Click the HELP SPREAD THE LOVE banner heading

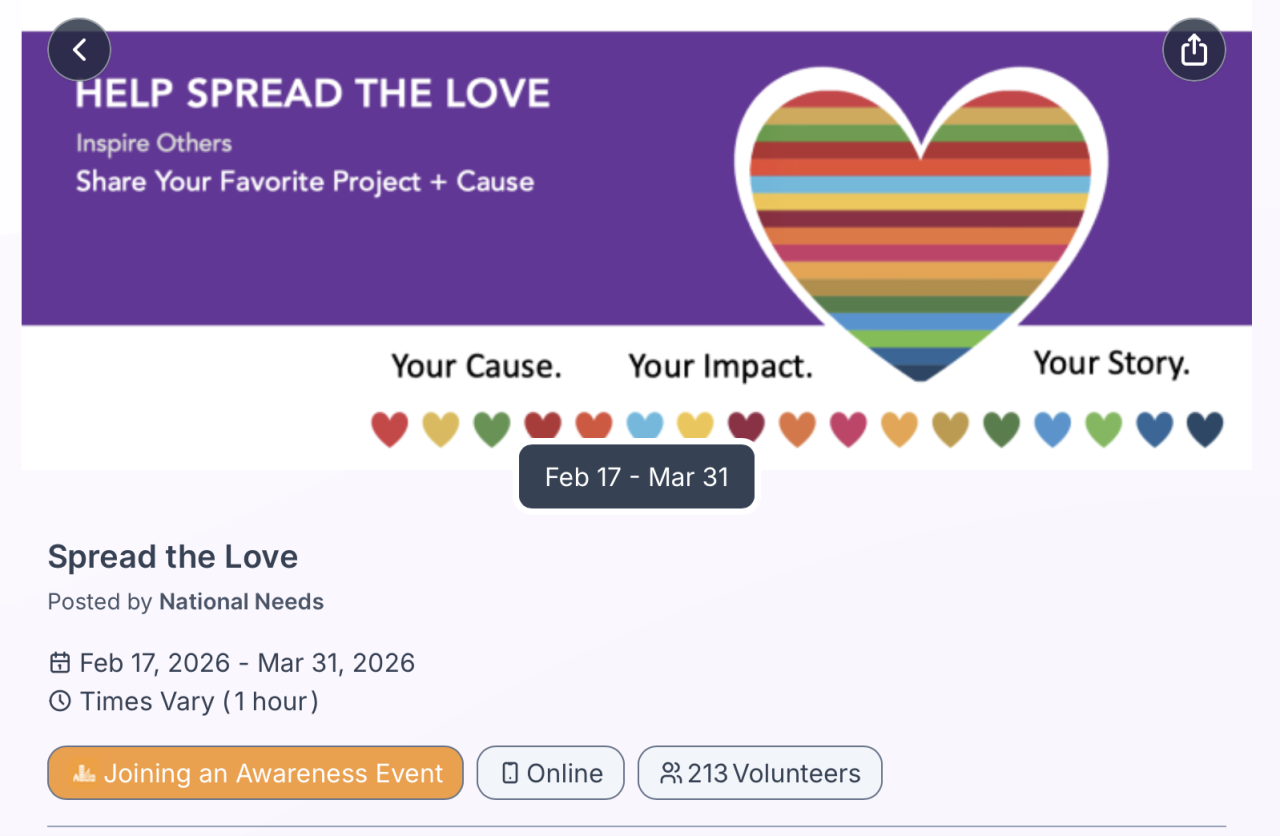313,94
